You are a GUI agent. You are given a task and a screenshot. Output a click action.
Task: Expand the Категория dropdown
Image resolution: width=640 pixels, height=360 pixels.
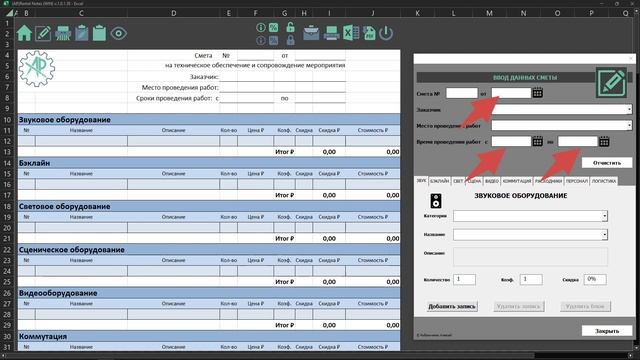pyautogui.click(x=604, y=216)
